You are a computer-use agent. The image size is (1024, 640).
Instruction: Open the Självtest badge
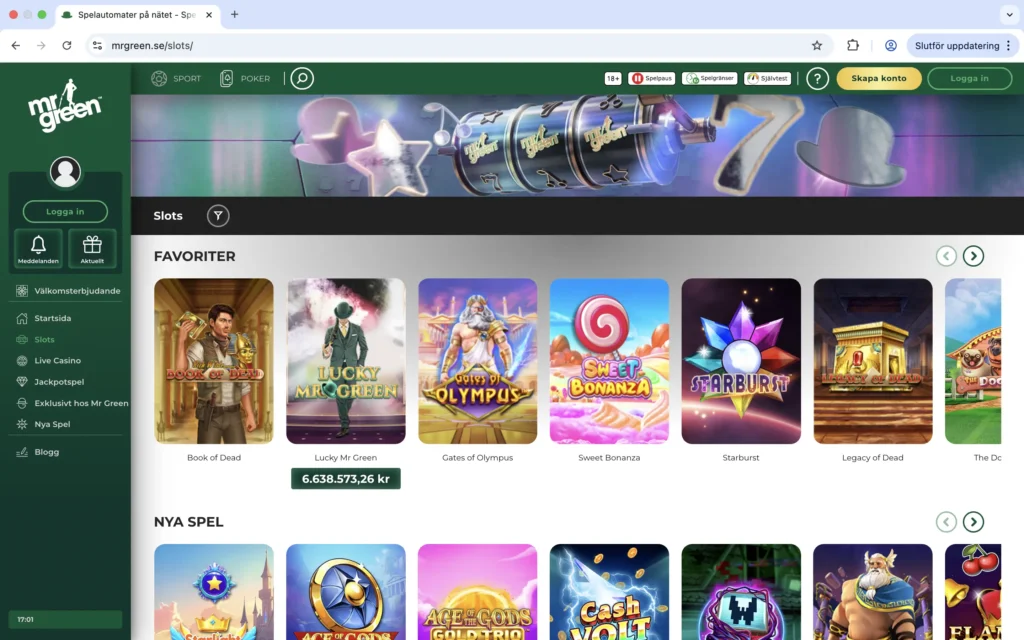767,78
